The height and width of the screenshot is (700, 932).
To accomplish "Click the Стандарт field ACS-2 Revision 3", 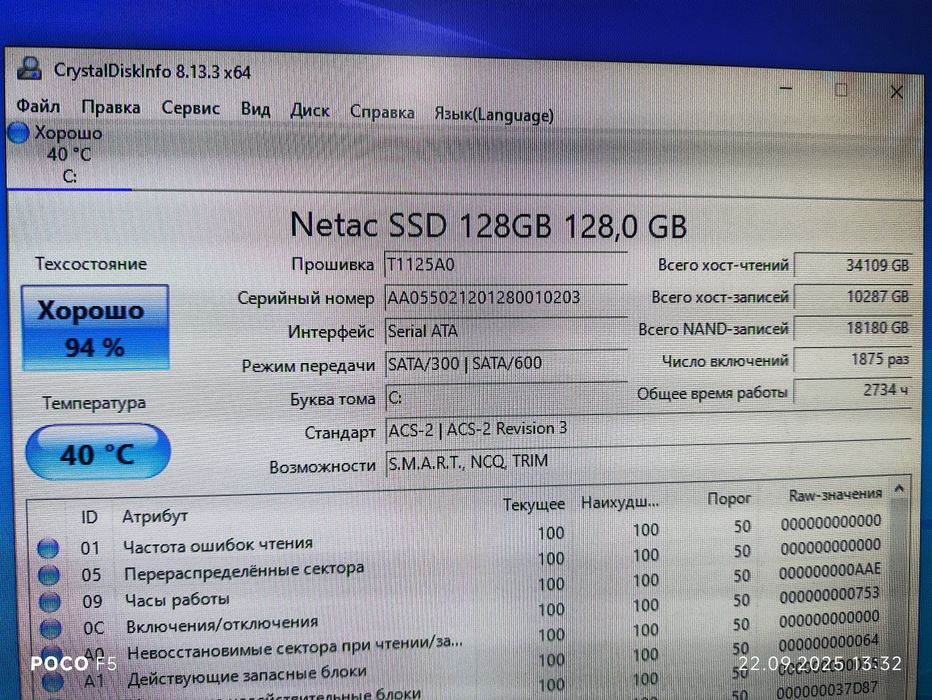I will (x=648, y=429).
